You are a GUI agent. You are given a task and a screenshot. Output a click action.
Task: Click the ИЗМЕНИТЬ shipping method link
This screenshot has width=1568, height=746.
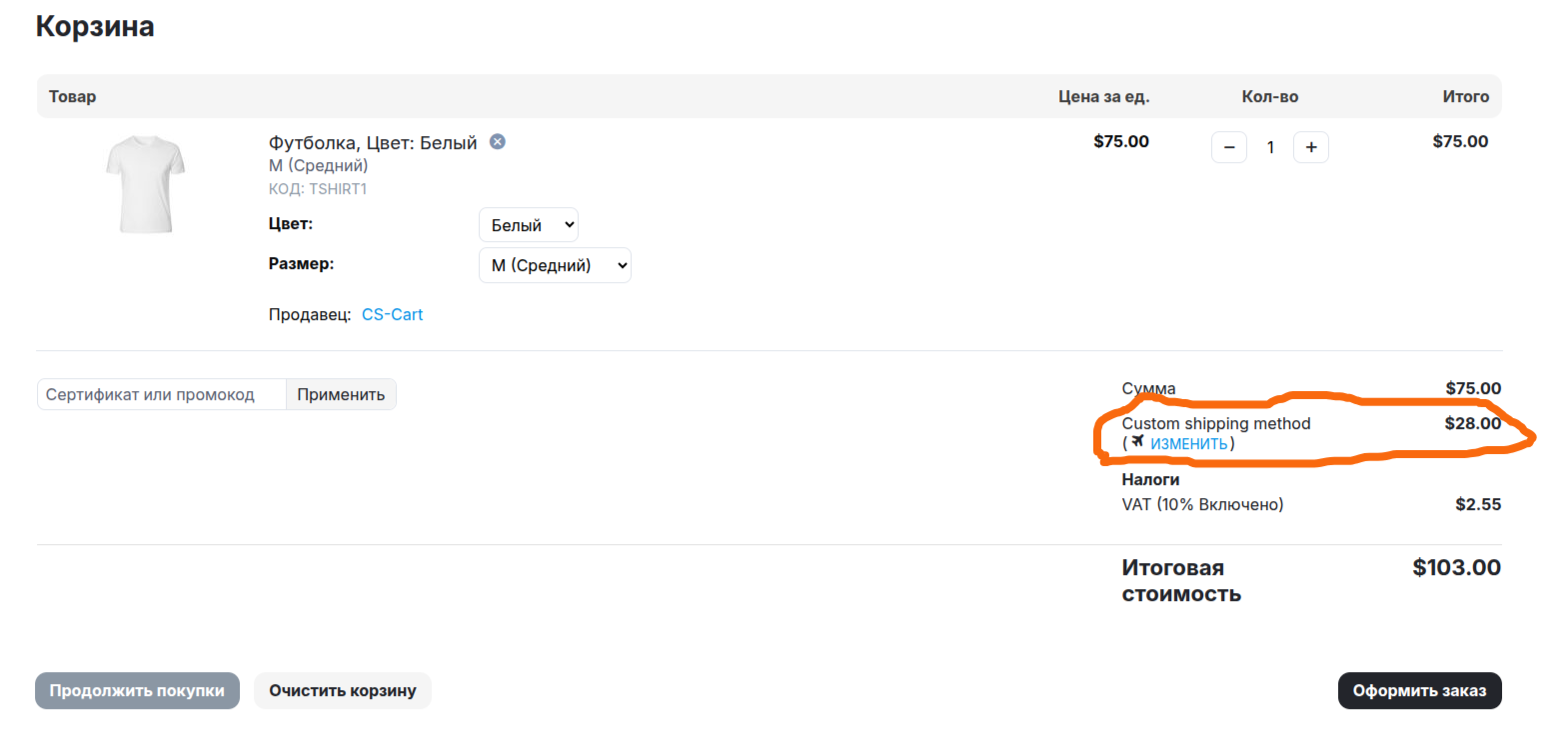click(1188, 444)
